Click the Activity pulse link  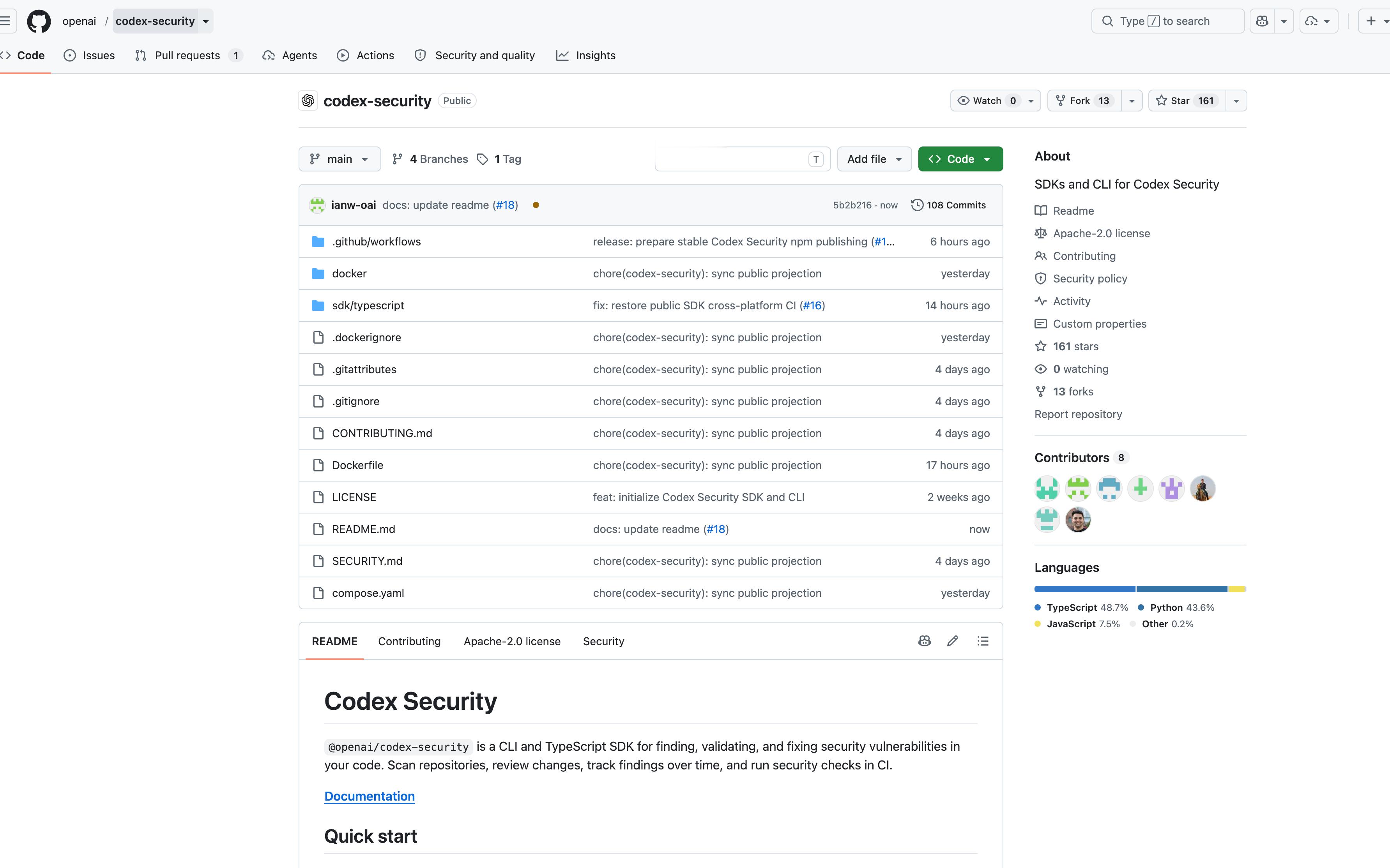click(1062, 302)
